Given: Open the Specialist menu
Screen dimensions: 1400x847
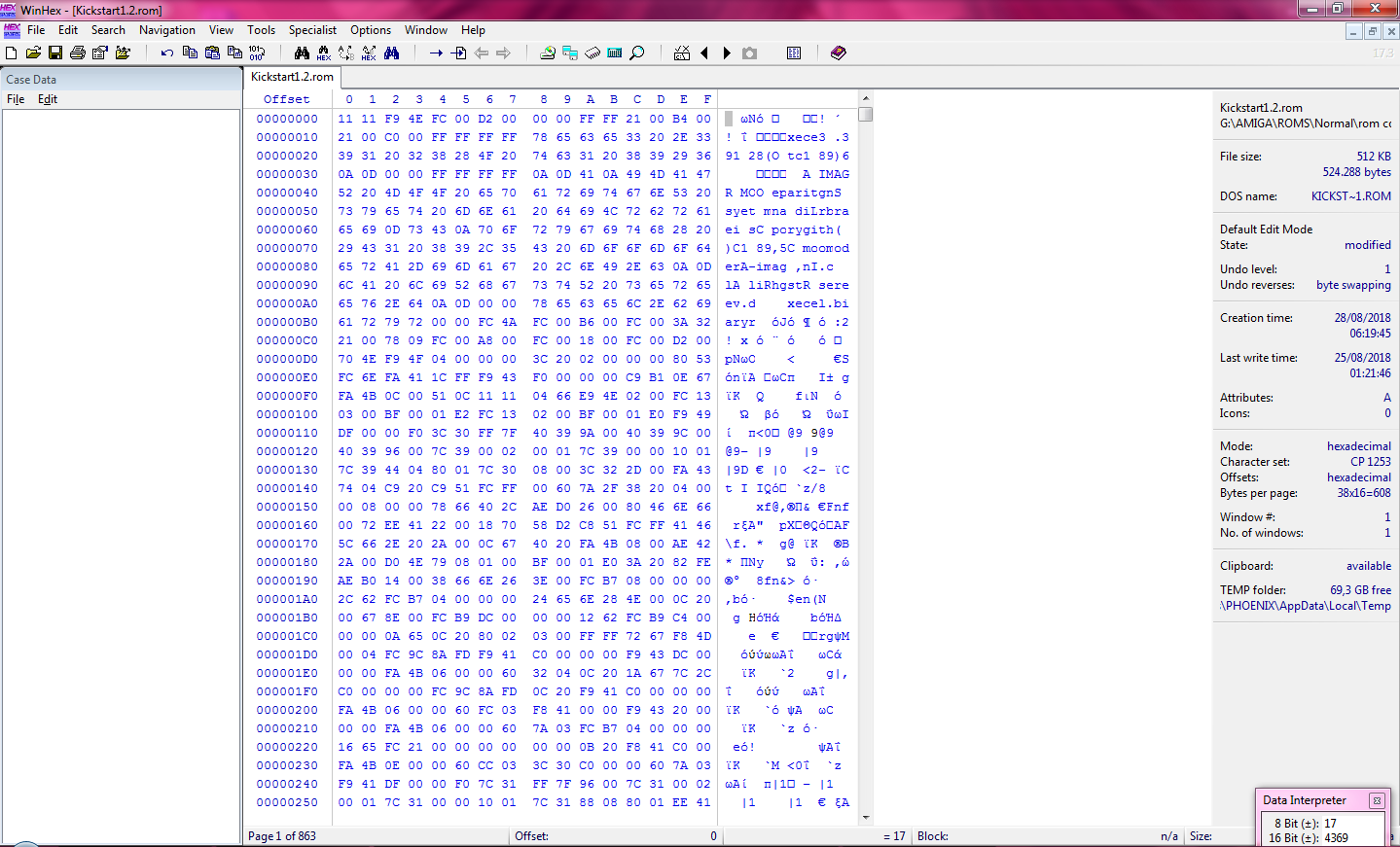Looking at the screenshot, I should click(x=312, y=30).
